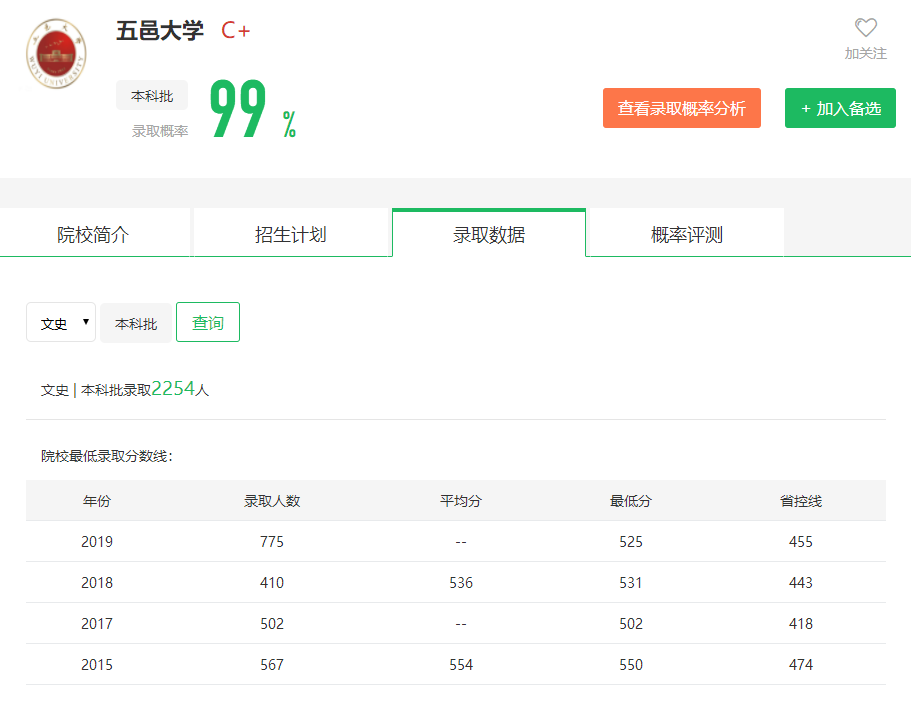Switch to the 招生计划 tab
The image size is (911, 705).
[x=290, y=233]
